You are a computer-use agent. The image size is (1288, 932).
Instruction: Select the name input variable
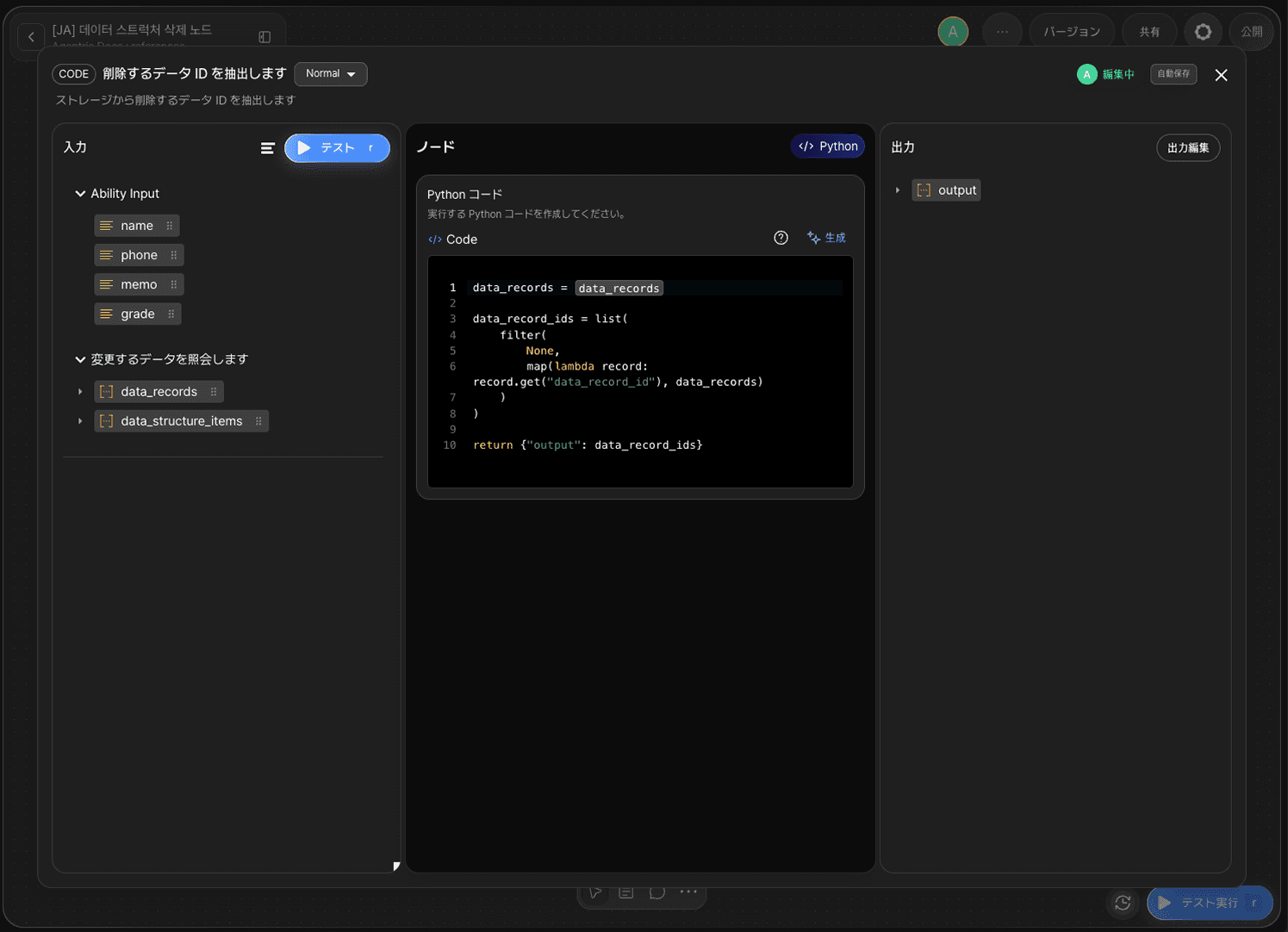tap(137, 226)
